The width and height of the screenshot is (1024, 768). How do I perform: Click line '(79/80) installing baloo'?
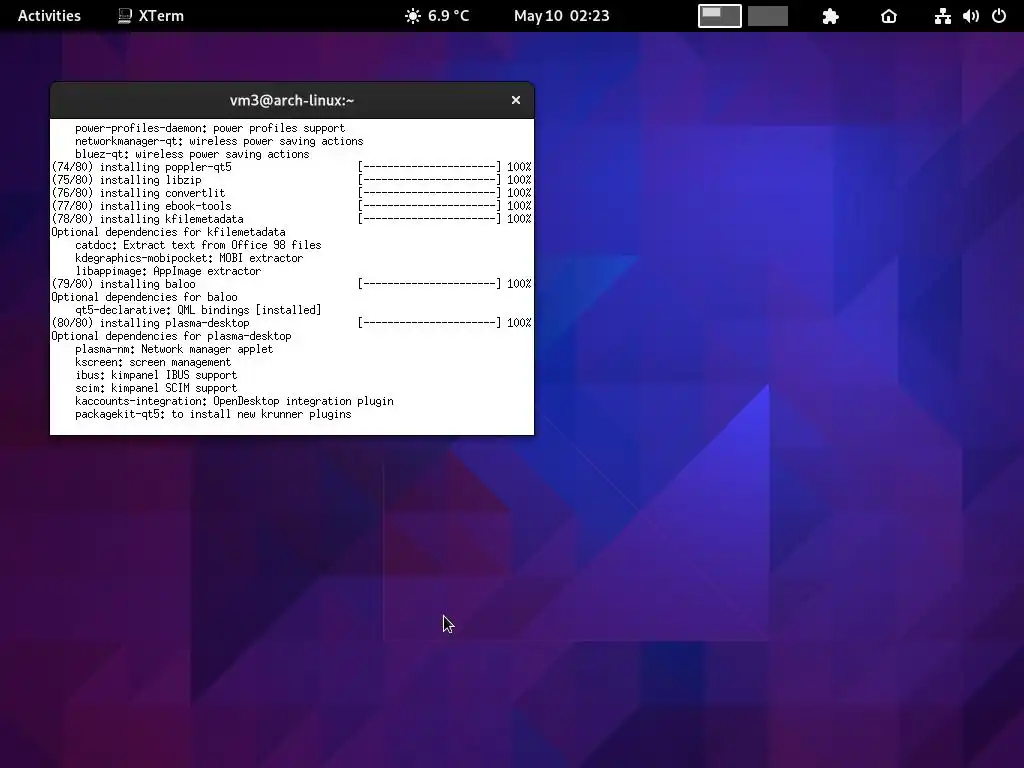pyautogui.click(x=123, y=284)
